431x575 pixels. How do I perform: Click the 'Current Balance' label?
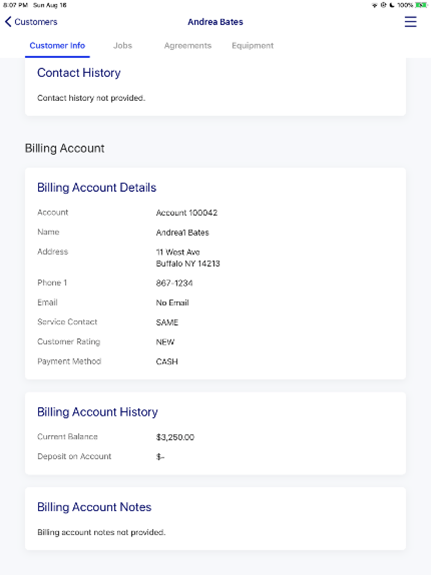(x=67, y=436)
